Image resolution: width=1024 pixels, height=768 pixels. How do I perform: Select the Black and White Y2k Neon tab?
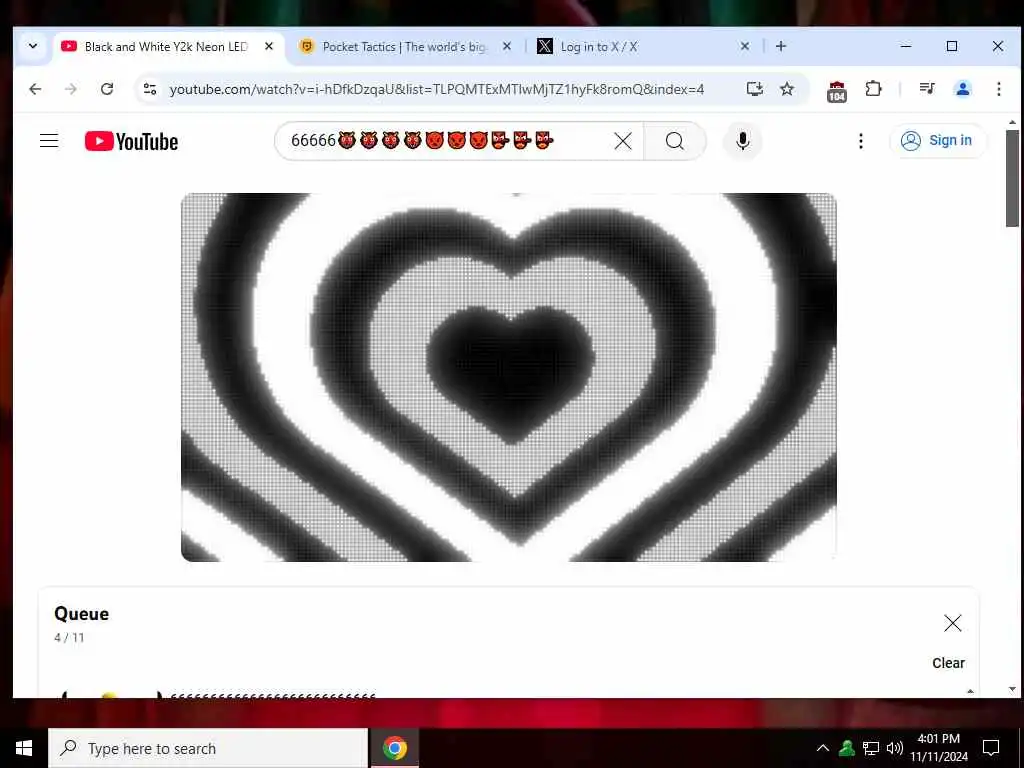coord(167,46)
